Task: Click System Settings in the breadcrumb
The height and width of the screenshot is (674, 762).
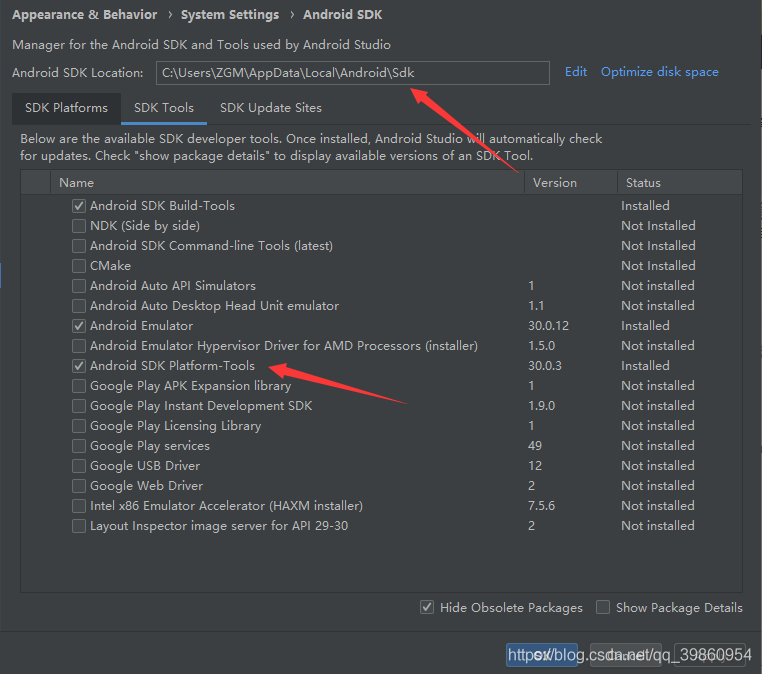Action: coord(230,15)
